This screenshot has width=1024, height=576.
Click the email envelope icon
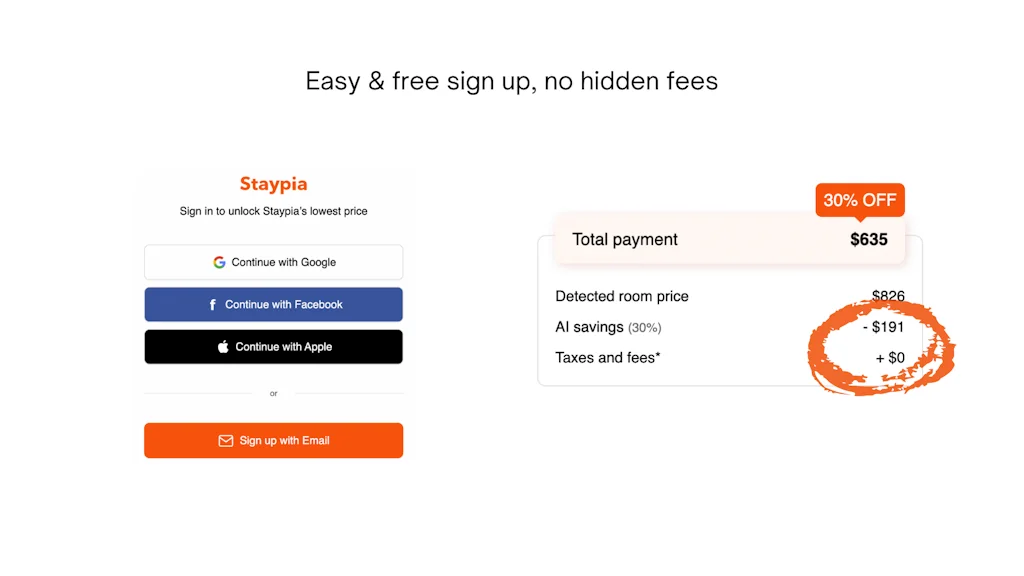tap(224, 440)
